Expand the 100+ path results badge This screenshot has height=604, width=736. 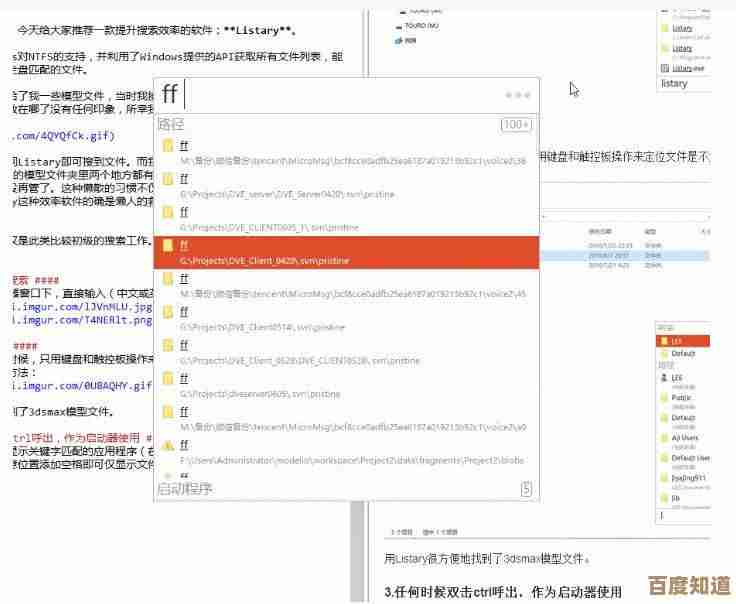[516, 125]
